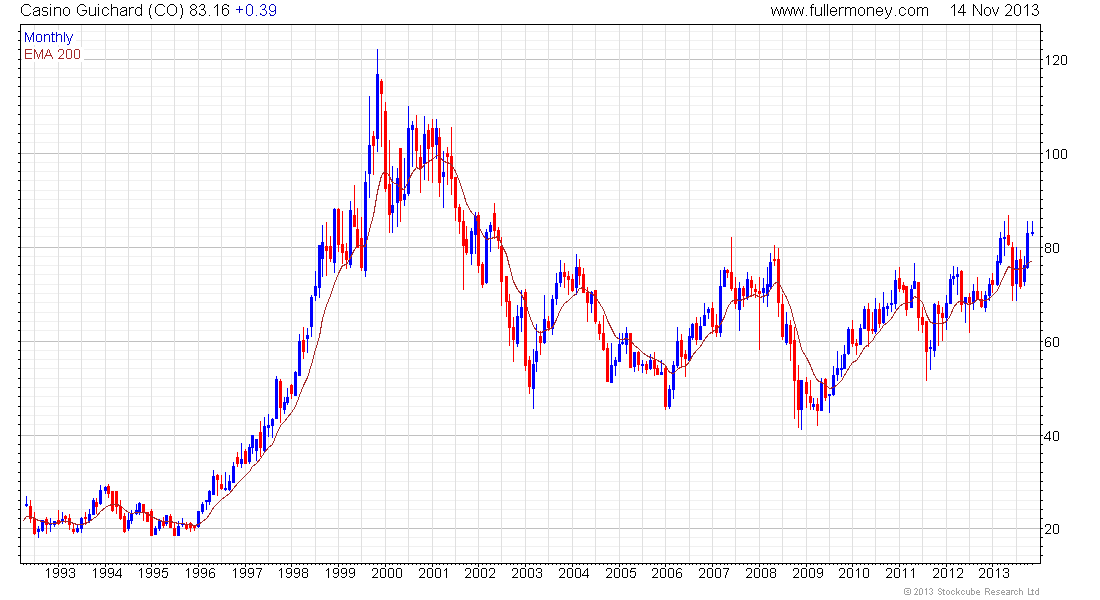Click the 1993 year label

click(x=60, y=573)
